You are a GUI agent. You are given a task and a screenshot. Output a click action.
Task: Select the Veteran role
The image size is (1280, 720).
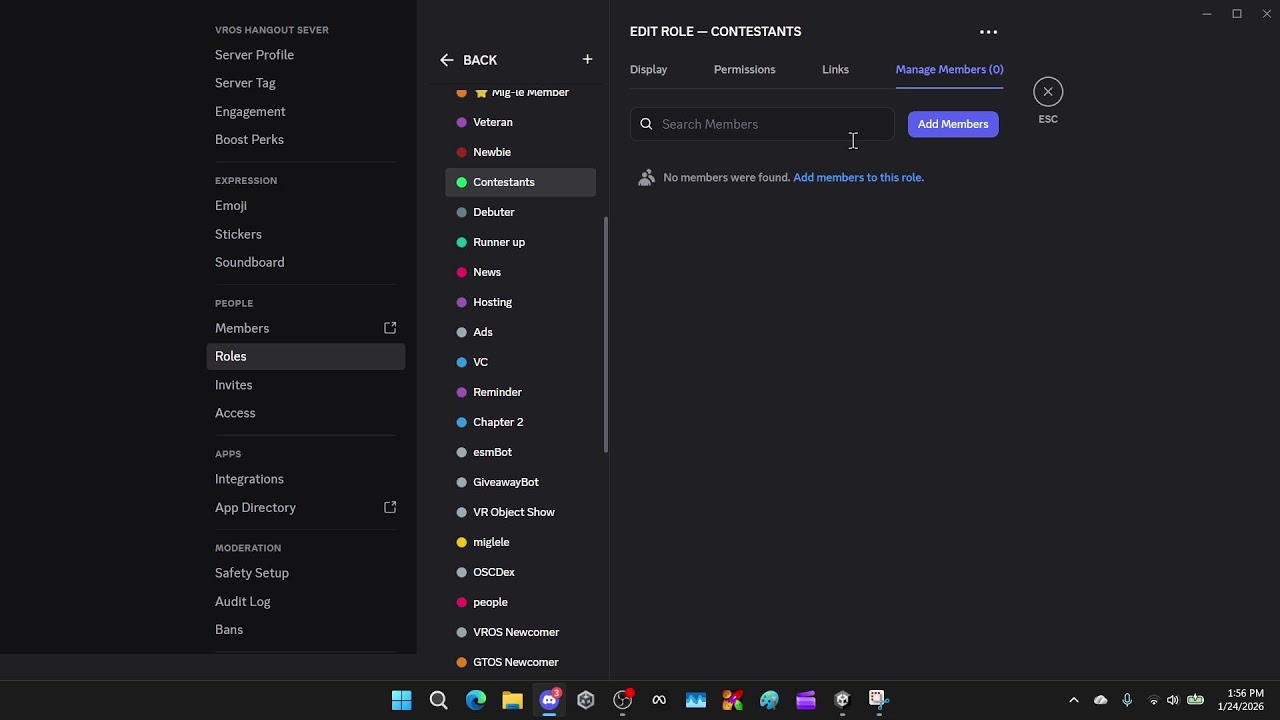click(x=520, y=122)
